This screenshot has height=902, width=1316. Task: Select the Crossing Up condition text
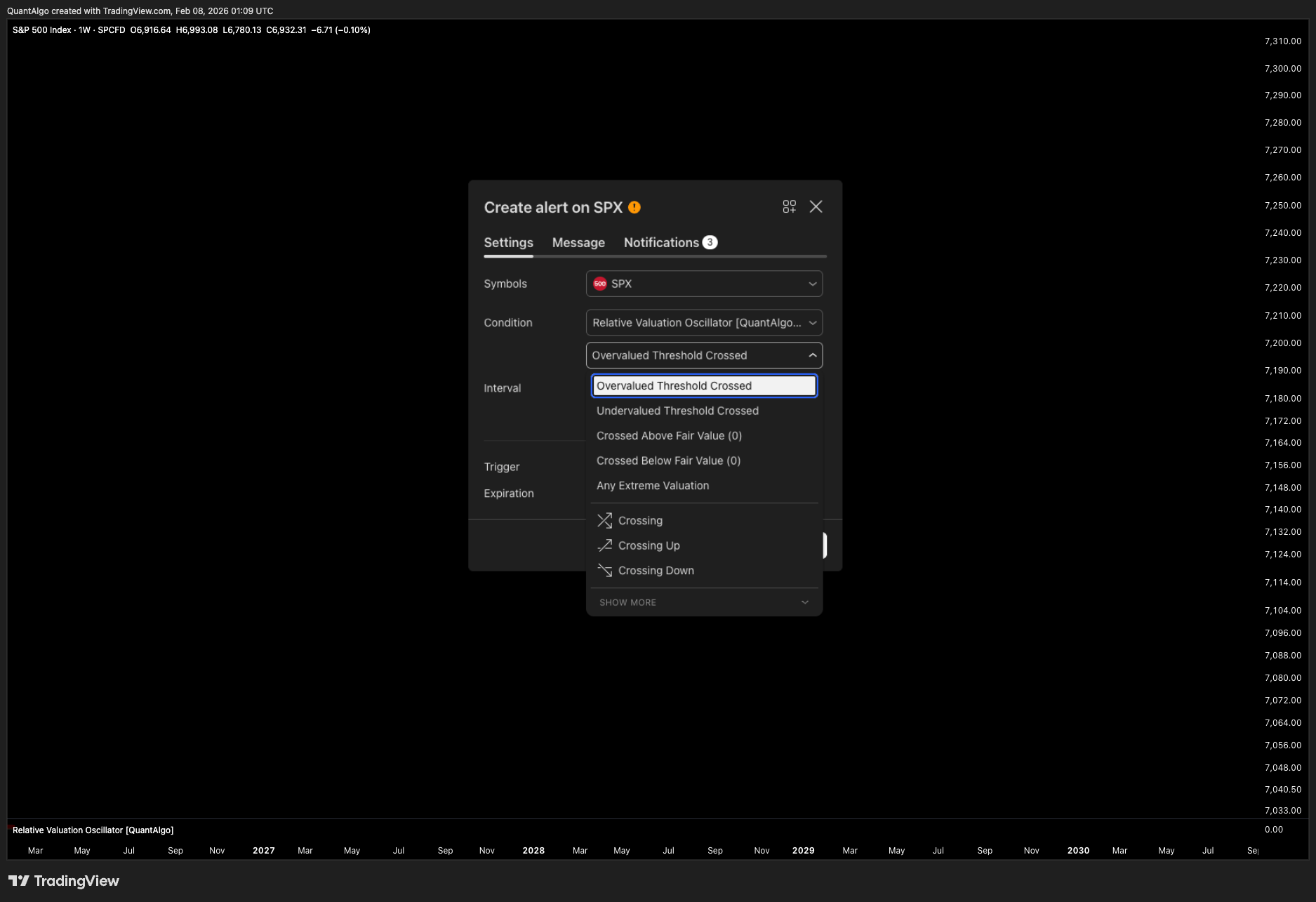(x=649, y=545)
